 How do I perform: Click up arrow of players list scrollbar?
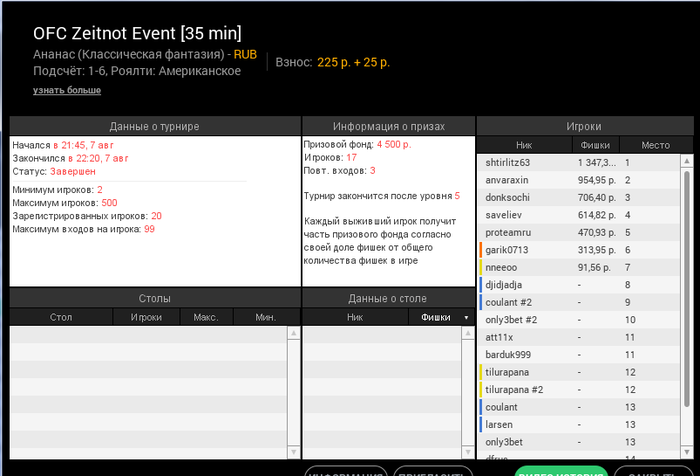tap(687, 161)
